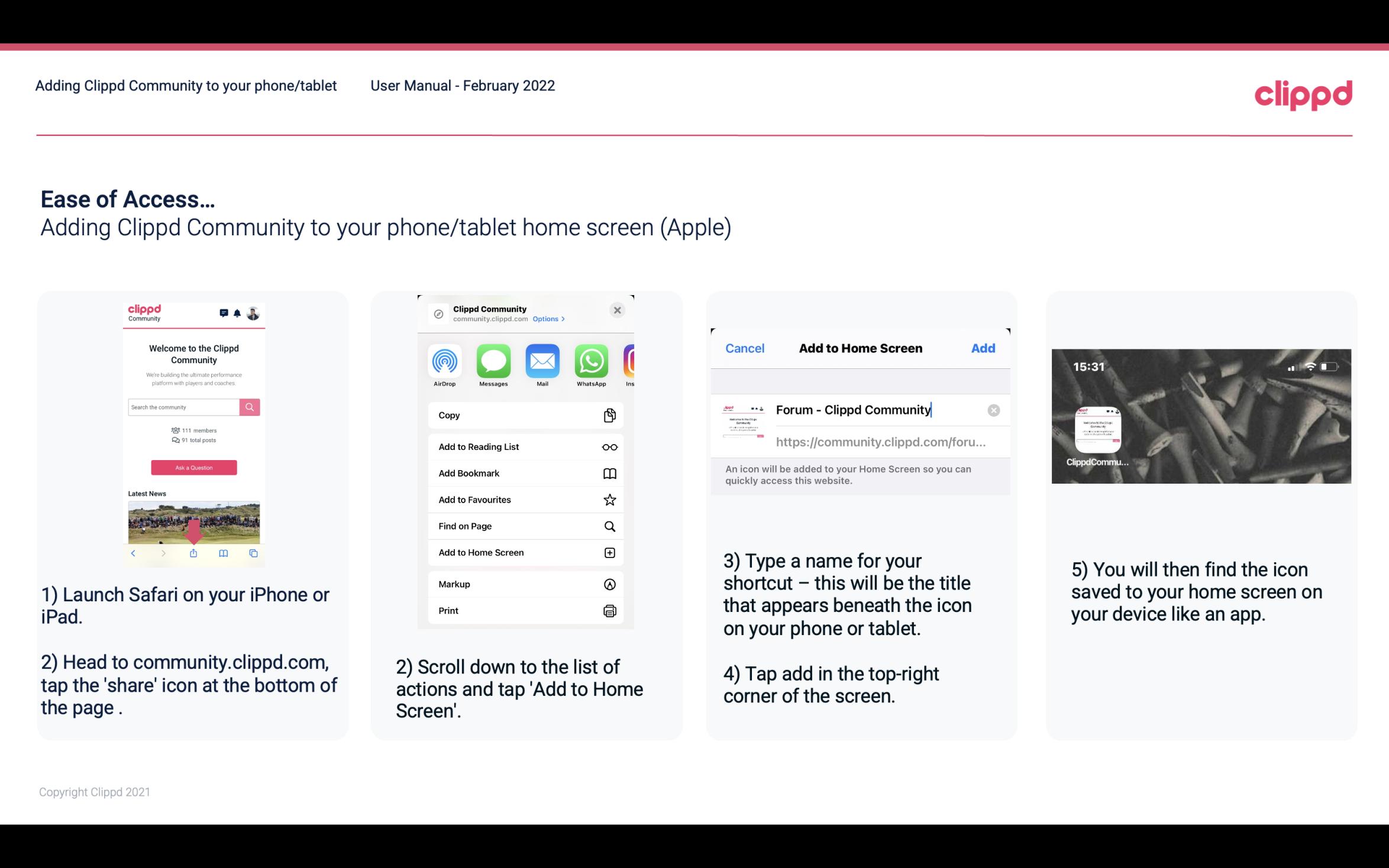Tap the Cancel button on dialog

[x=745, y=347]
